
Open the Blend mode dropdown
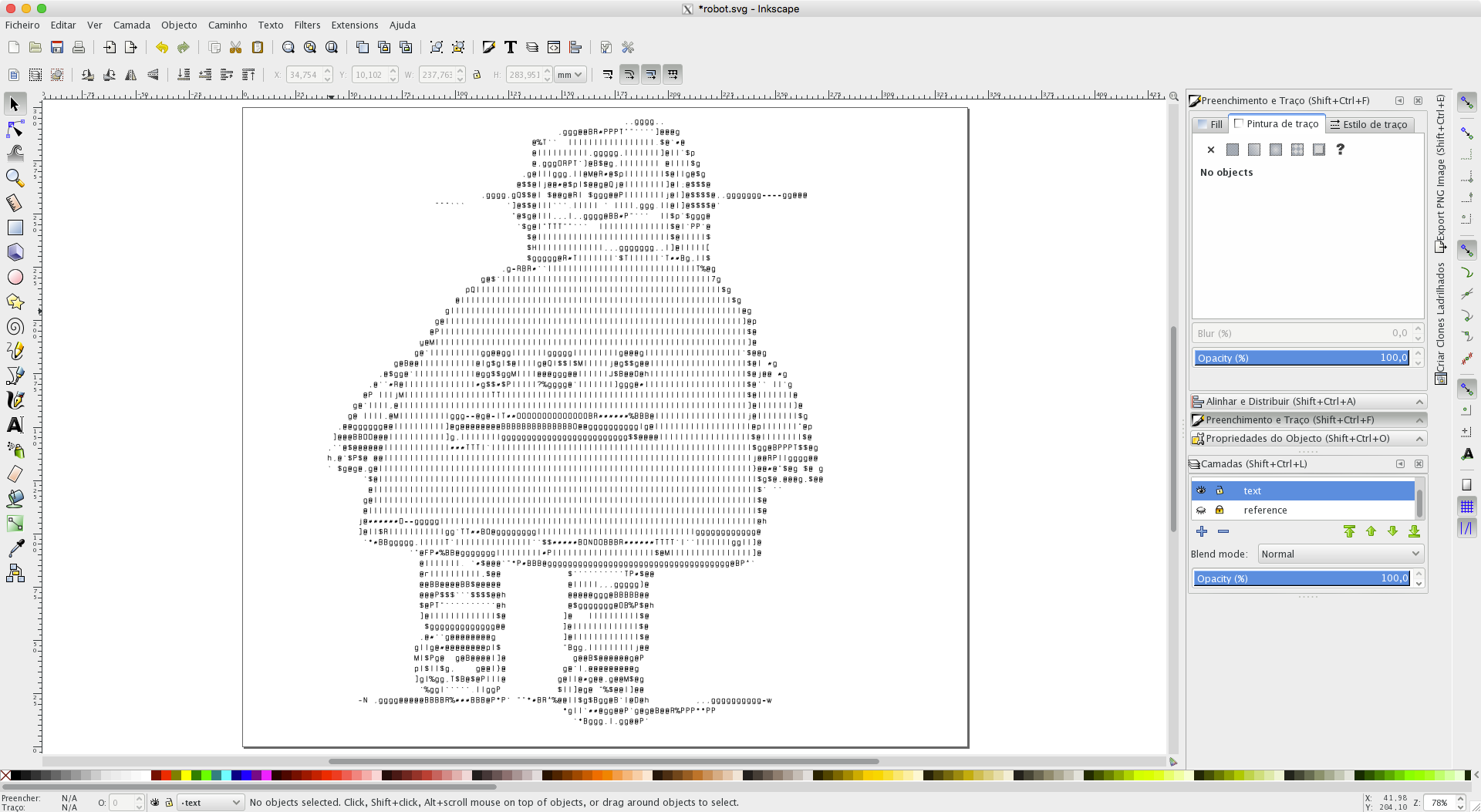(1340, 554)
